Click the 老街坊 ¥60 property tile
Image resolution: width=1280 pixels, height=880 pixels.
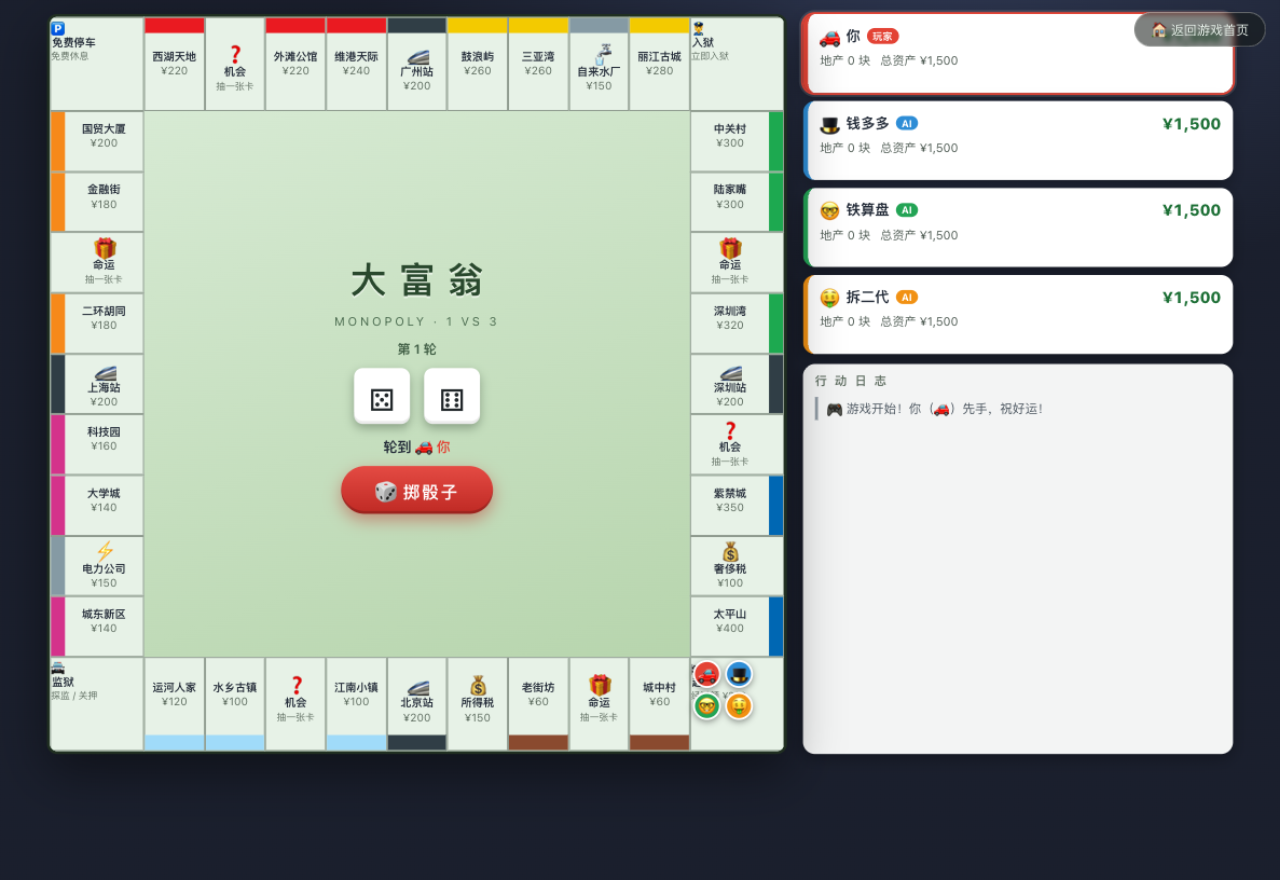coord(538,704)
